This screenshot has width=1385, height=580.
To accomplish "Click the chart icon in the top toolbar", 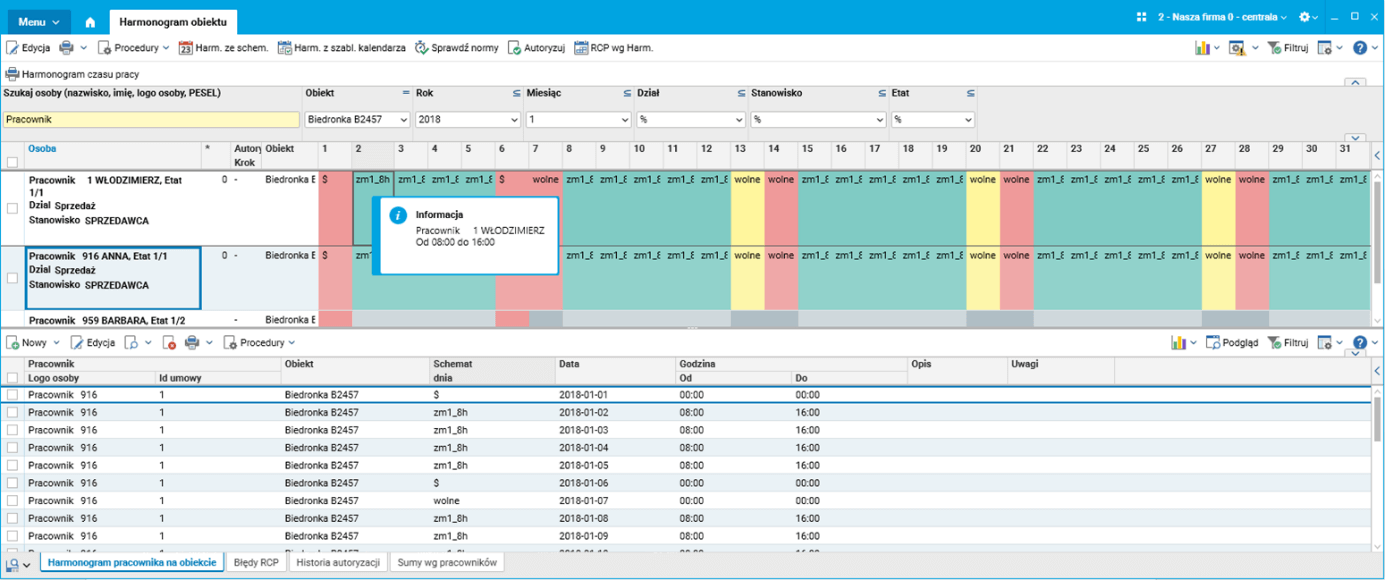I will click(x=1203, y=47).
